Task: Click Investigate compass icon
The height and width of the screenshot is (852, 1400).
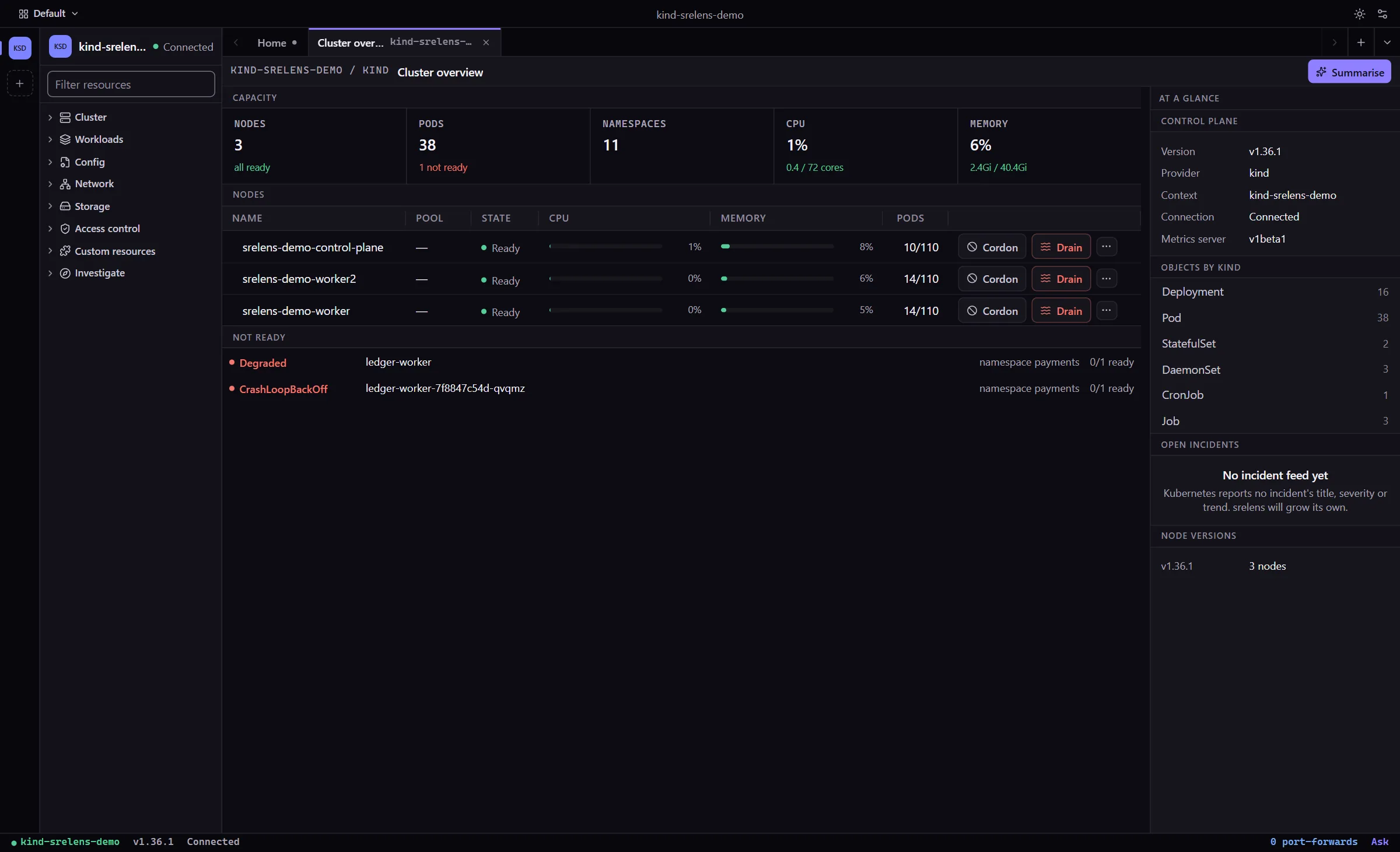Action: [x=65, y=274]
